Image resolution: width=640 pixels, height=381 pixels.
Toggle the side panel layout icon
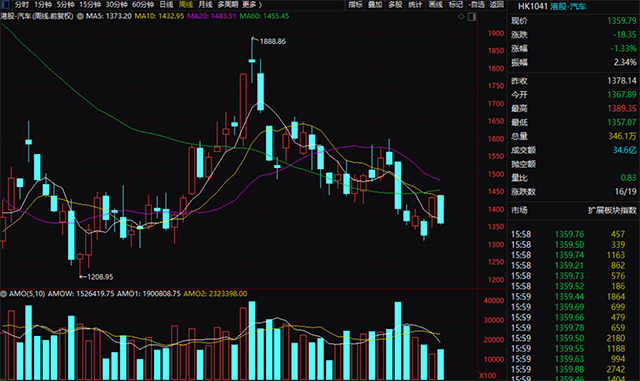coord(472,17)
